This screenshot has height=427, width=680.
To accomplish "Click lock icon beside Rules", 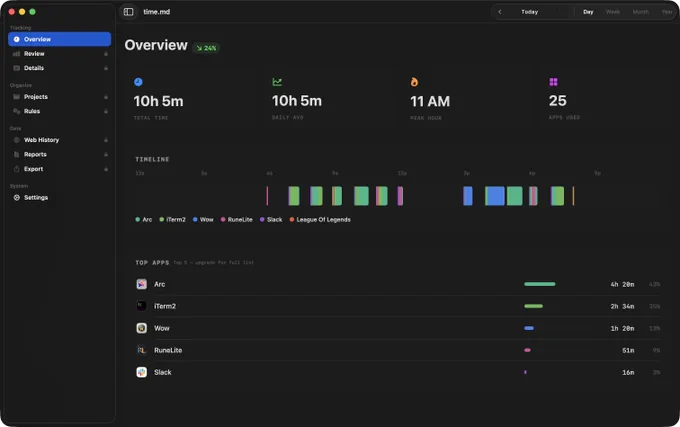I will [106, 111].
